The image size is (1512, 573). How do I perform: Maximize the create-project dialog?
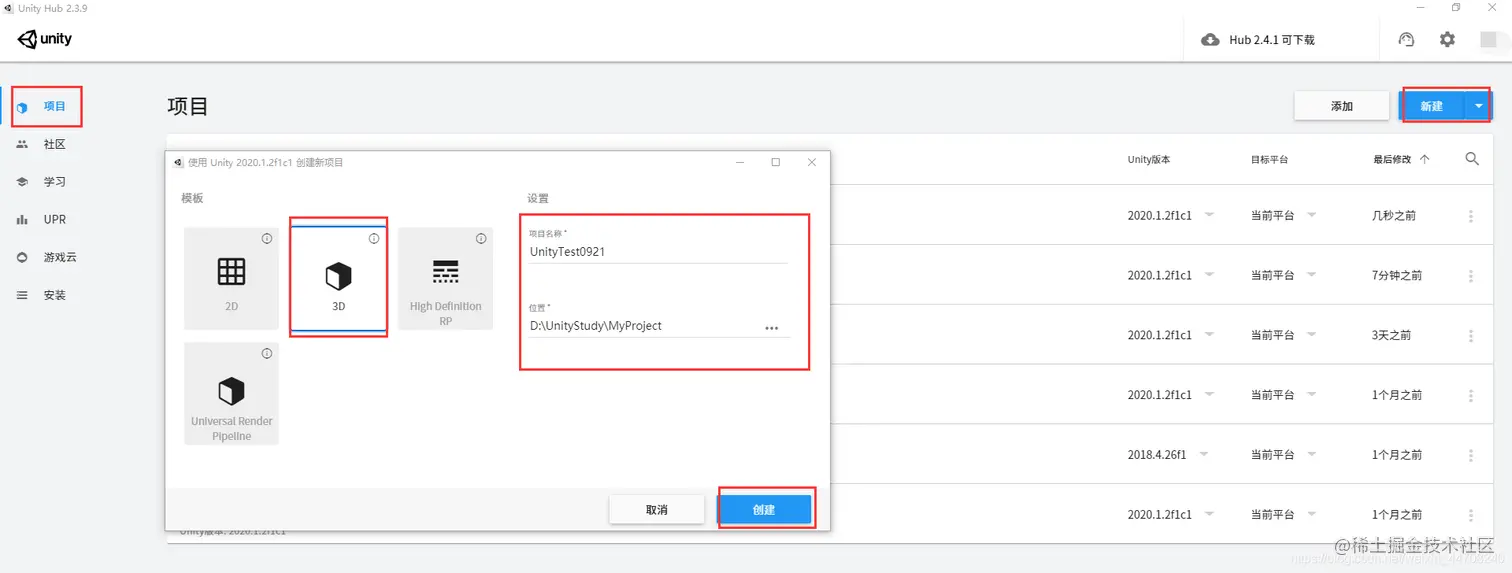(775, 162)
